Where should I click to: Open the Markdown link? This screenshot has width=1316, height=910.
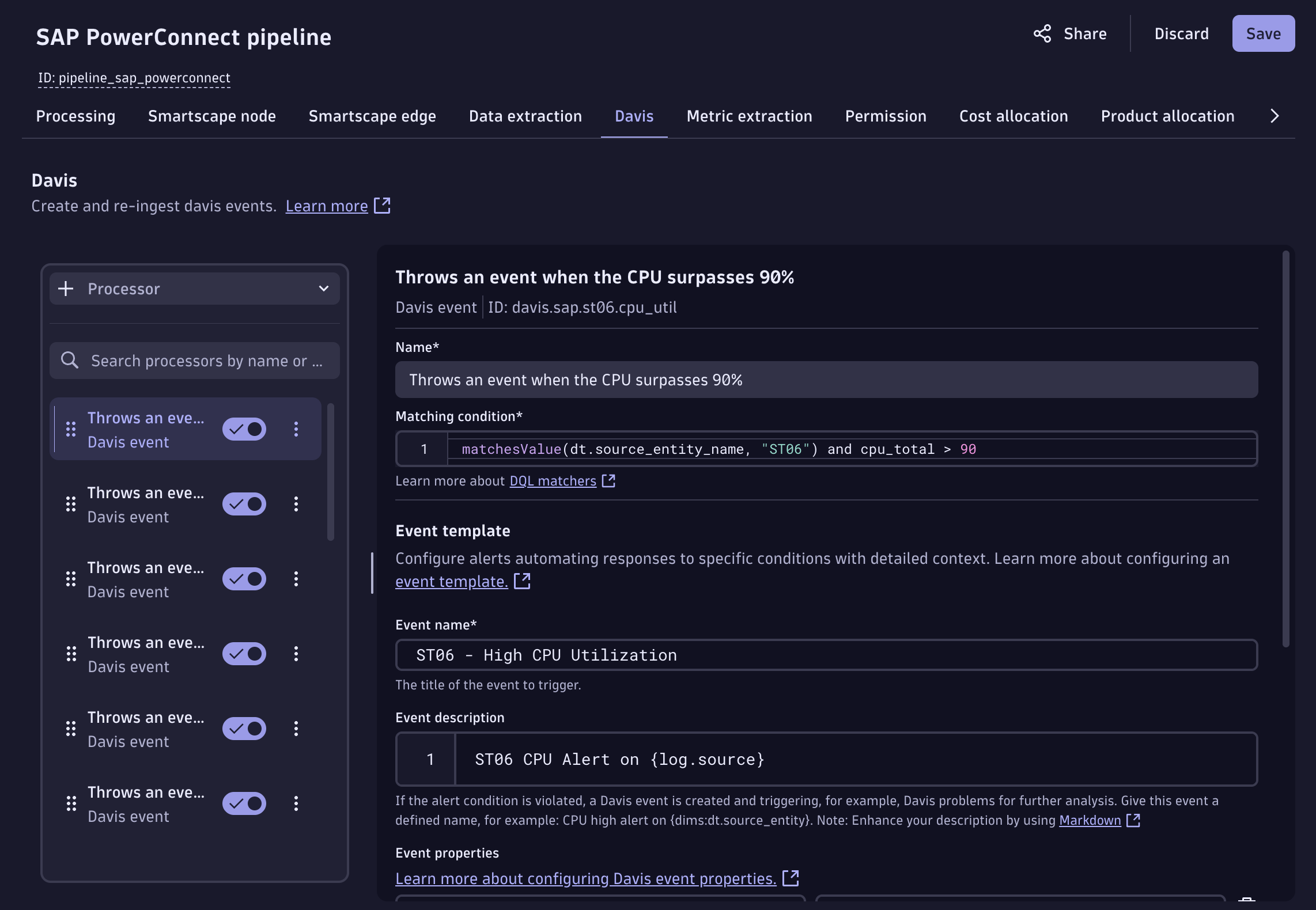1090,820
